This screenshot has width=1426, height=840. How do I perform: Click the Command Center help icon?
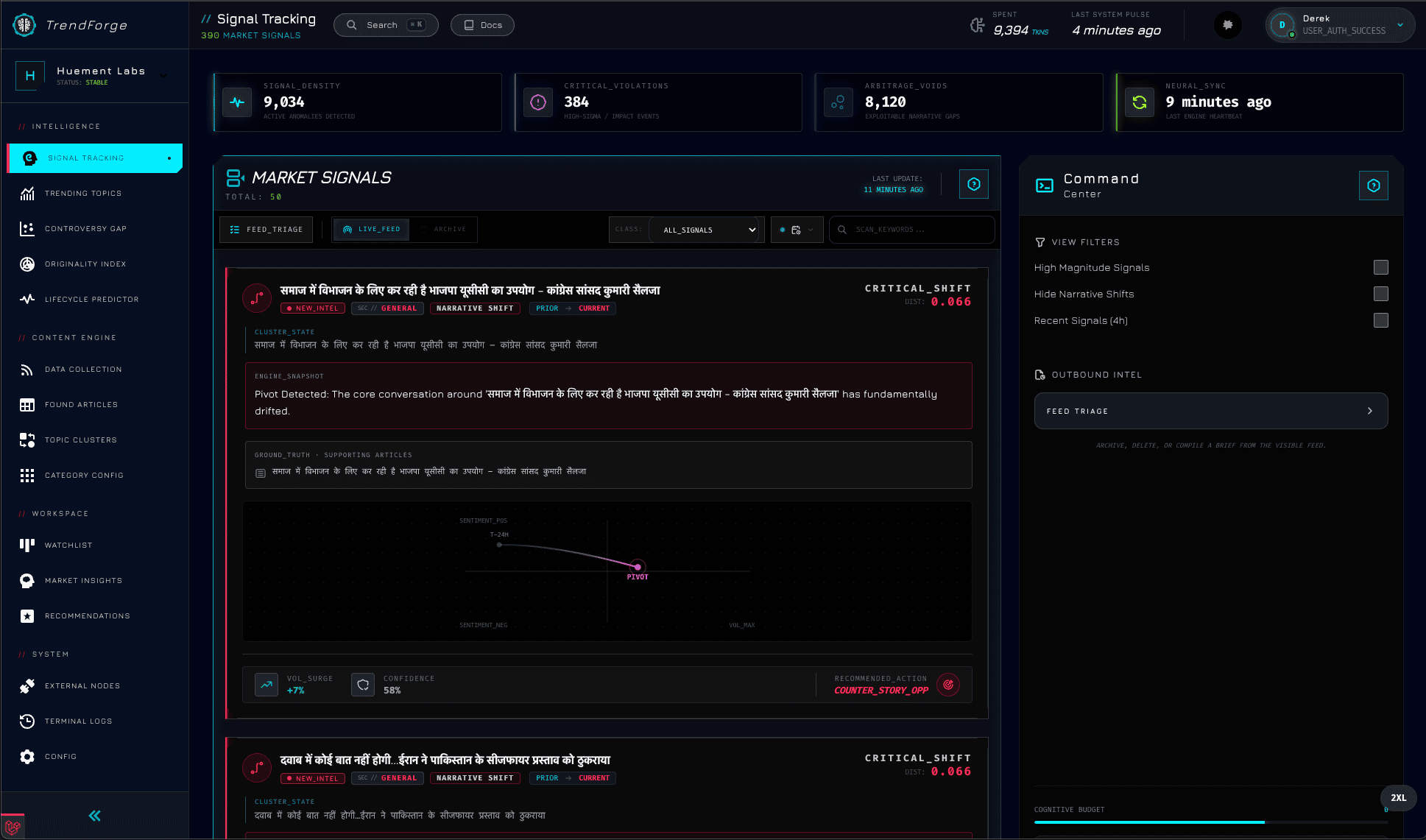pyautogui.click(x=1374, y=186)
